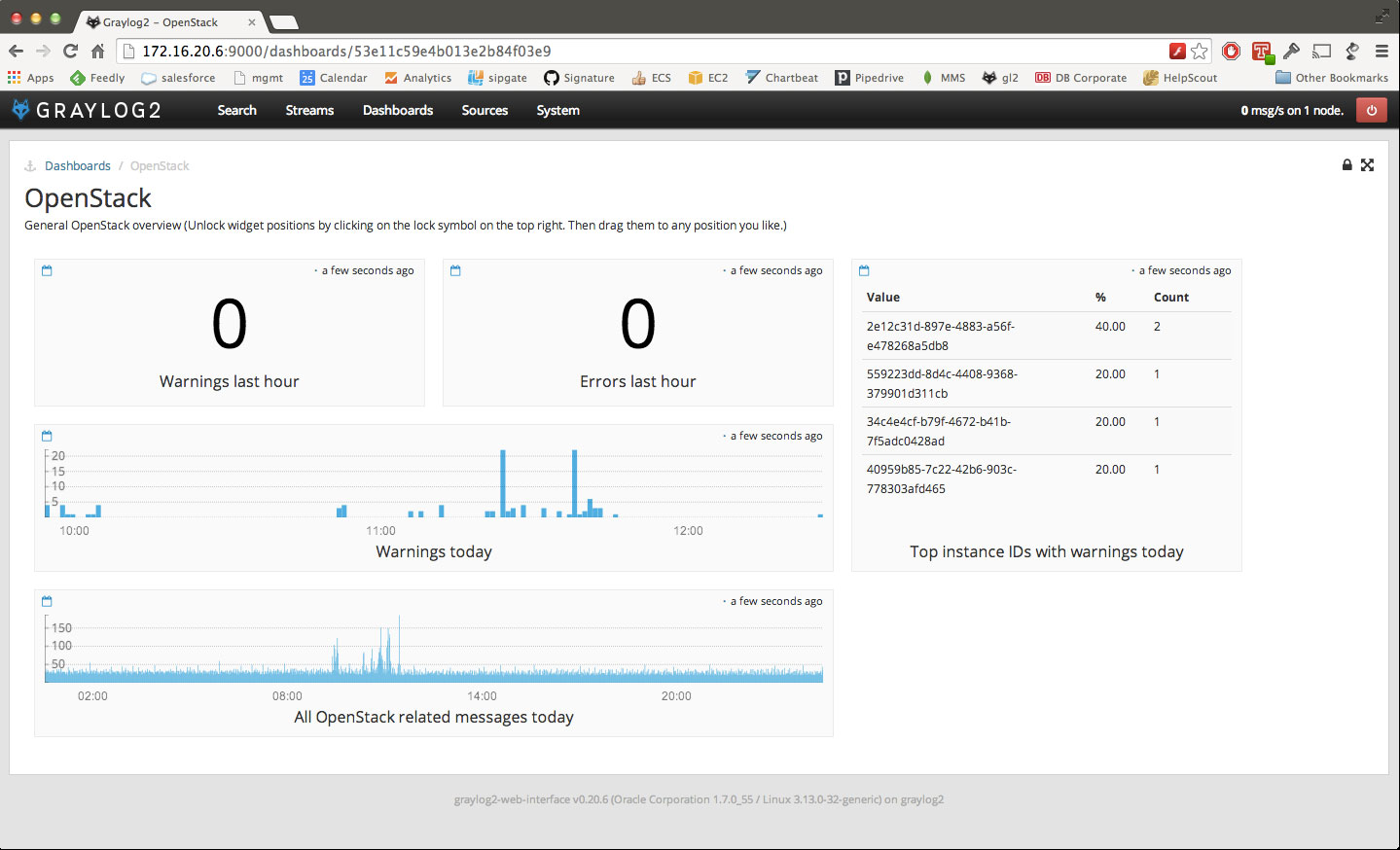Open salesforce bookmark
Screen dimensions: 1400x850
pos(178,78)
